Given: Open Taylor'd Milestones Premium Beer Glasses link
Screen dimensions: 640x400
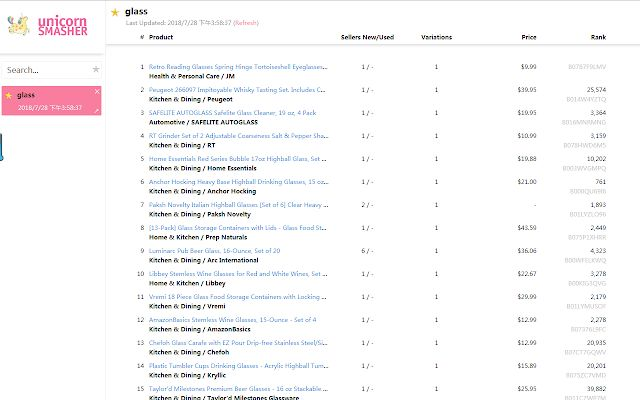Looking at the screenshot, I should (238, 389).
